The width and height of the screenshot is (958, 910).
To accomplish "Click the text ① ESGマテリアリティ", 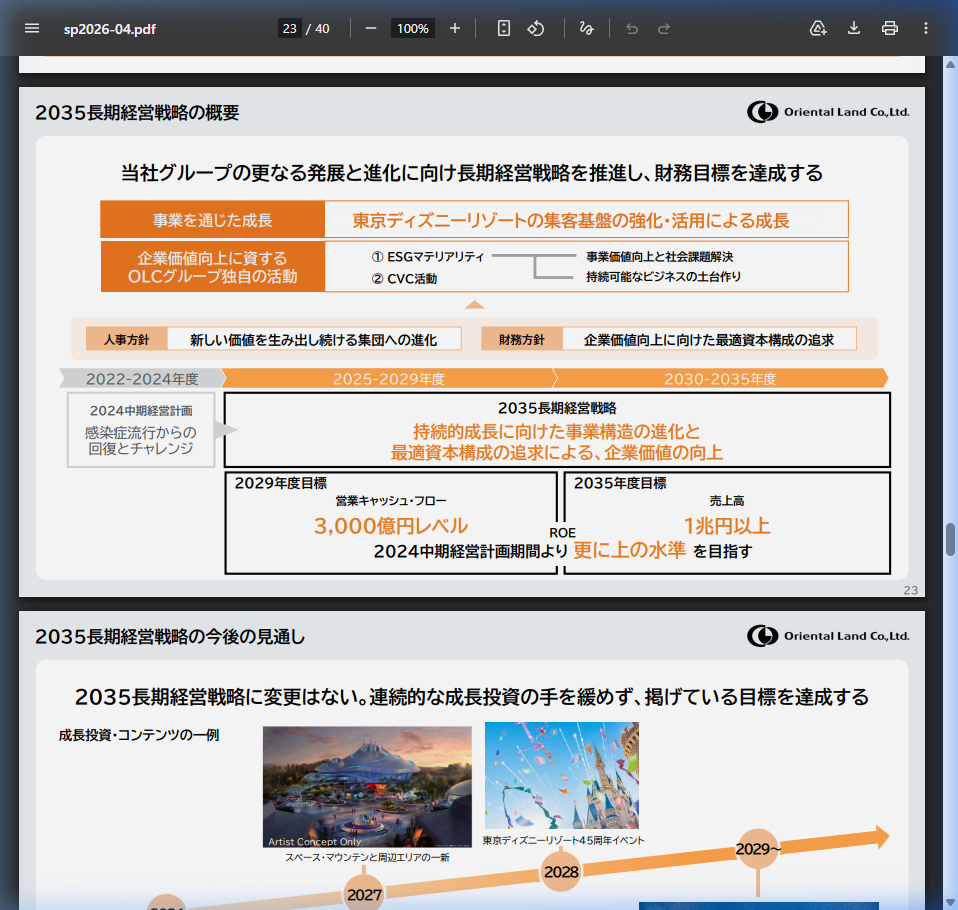I will click(428, 257).
